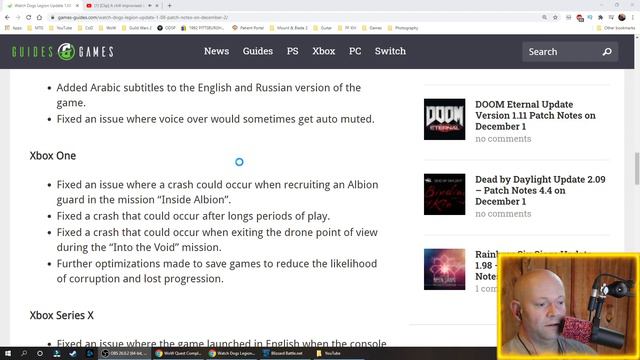Reload the page with refresh icon
640x360 pixels.
(29, 18)
